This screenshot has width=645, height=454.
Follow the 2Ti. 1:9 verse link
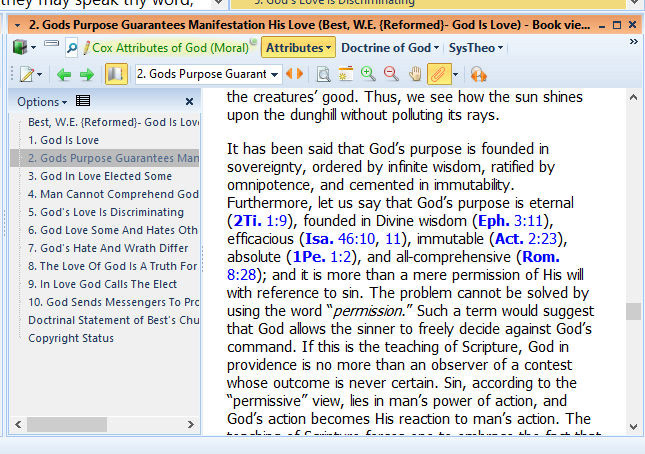[x=260, y=221]
